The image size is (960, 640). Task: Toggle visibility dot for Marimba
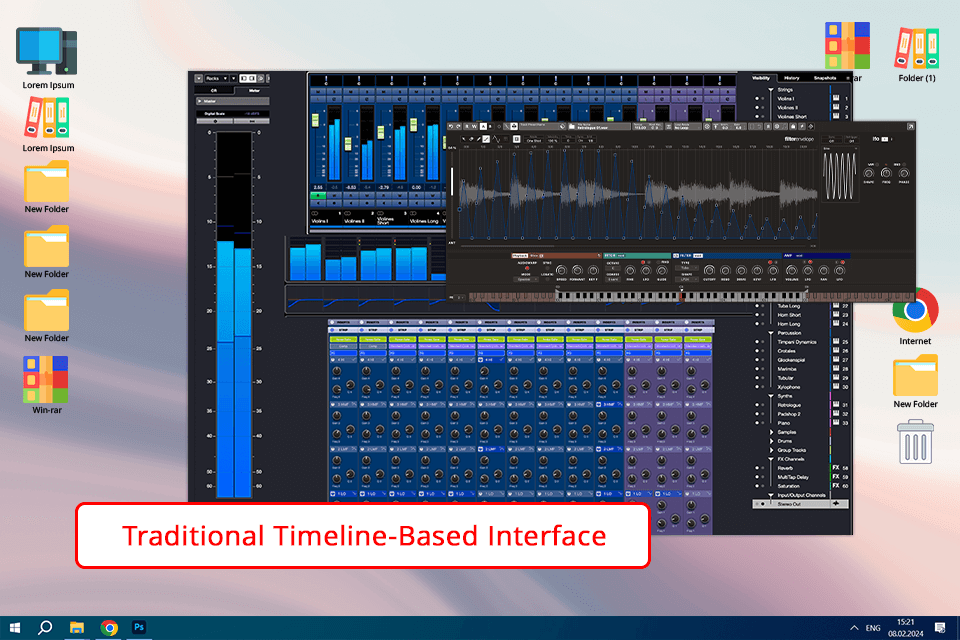(x=757, y=369)
